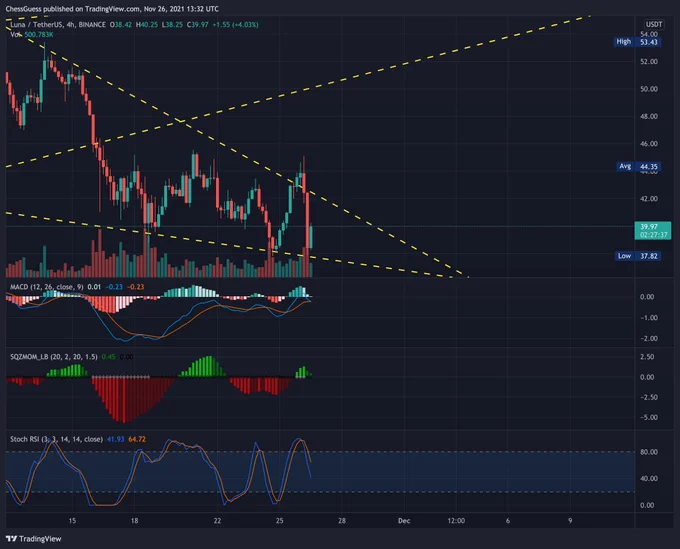
Task: Click the date label 22 on time axis
Action: [x=217, y=520]
